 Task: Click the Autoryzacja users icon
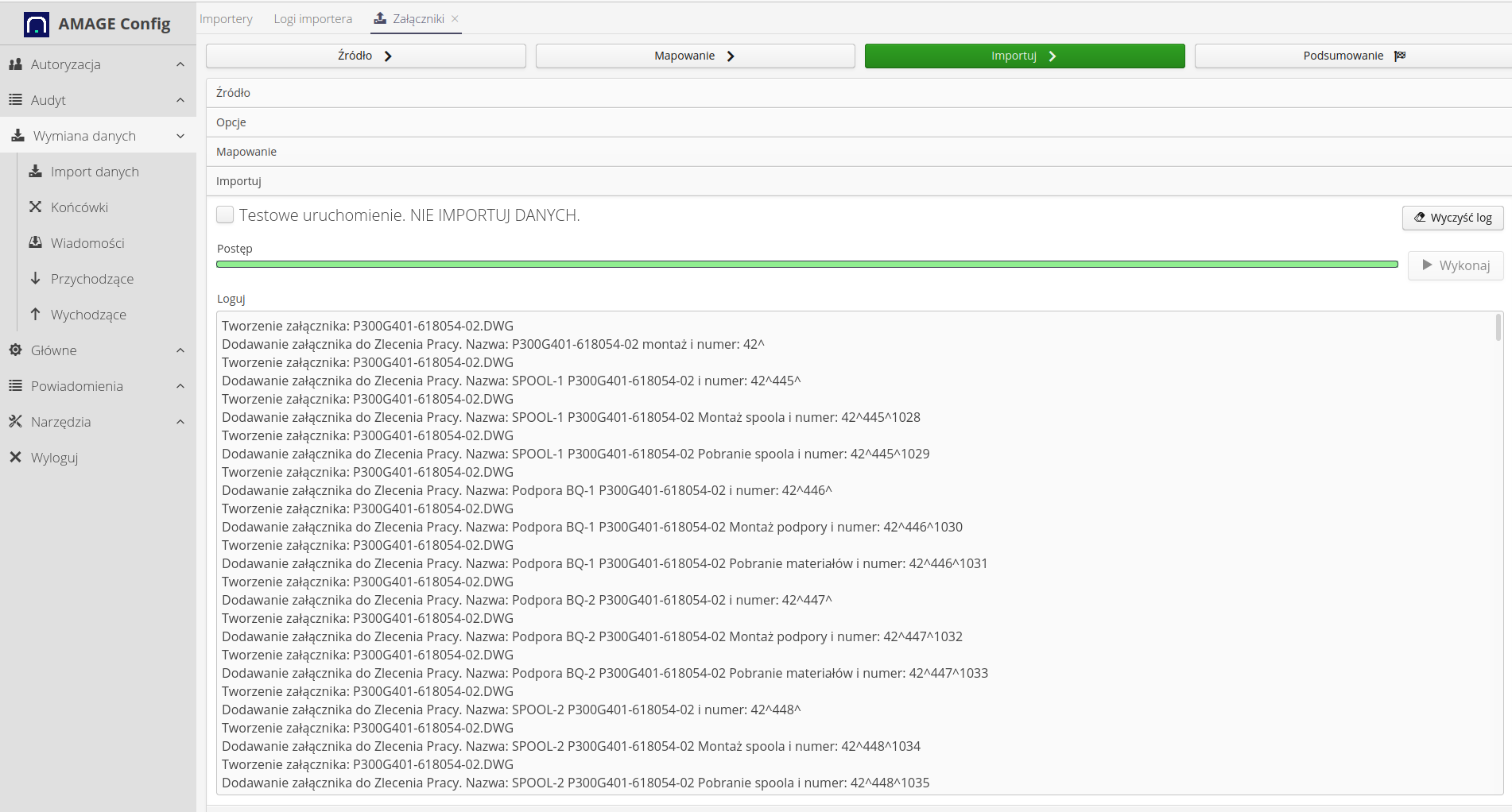[15, 64]
